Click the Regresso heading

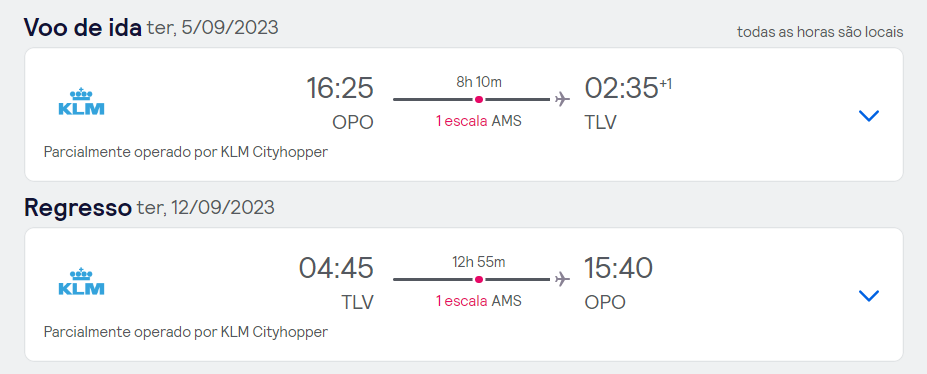pos(77,207)
